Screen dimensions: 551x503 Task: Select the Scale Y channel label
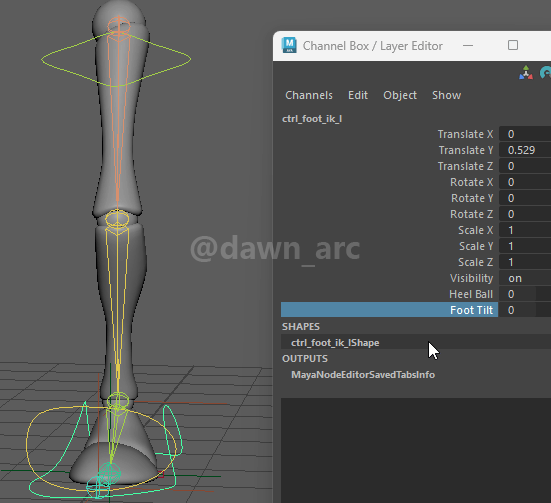(x=476, y=246)
